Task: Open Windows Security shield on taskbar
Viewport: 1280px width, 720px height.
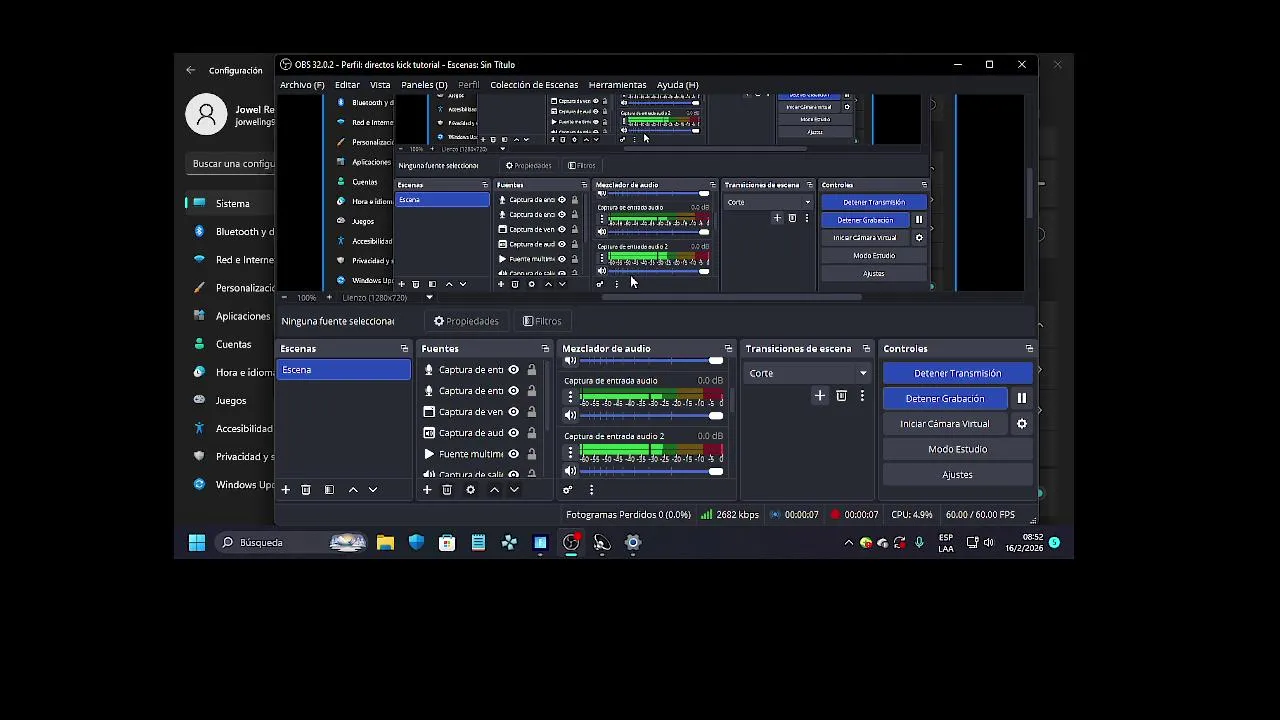Action: pyautogui.click(x=416, y=542)
